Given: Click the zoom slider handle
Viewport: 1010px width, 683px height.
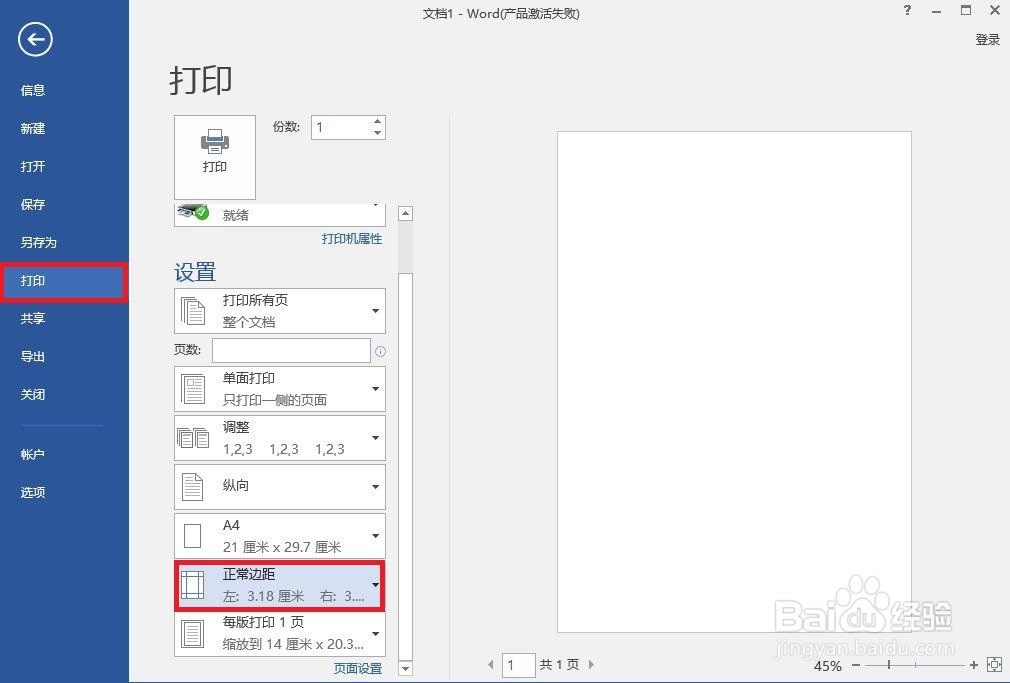Looking at the screenshot, I should (x=889, y=665).
